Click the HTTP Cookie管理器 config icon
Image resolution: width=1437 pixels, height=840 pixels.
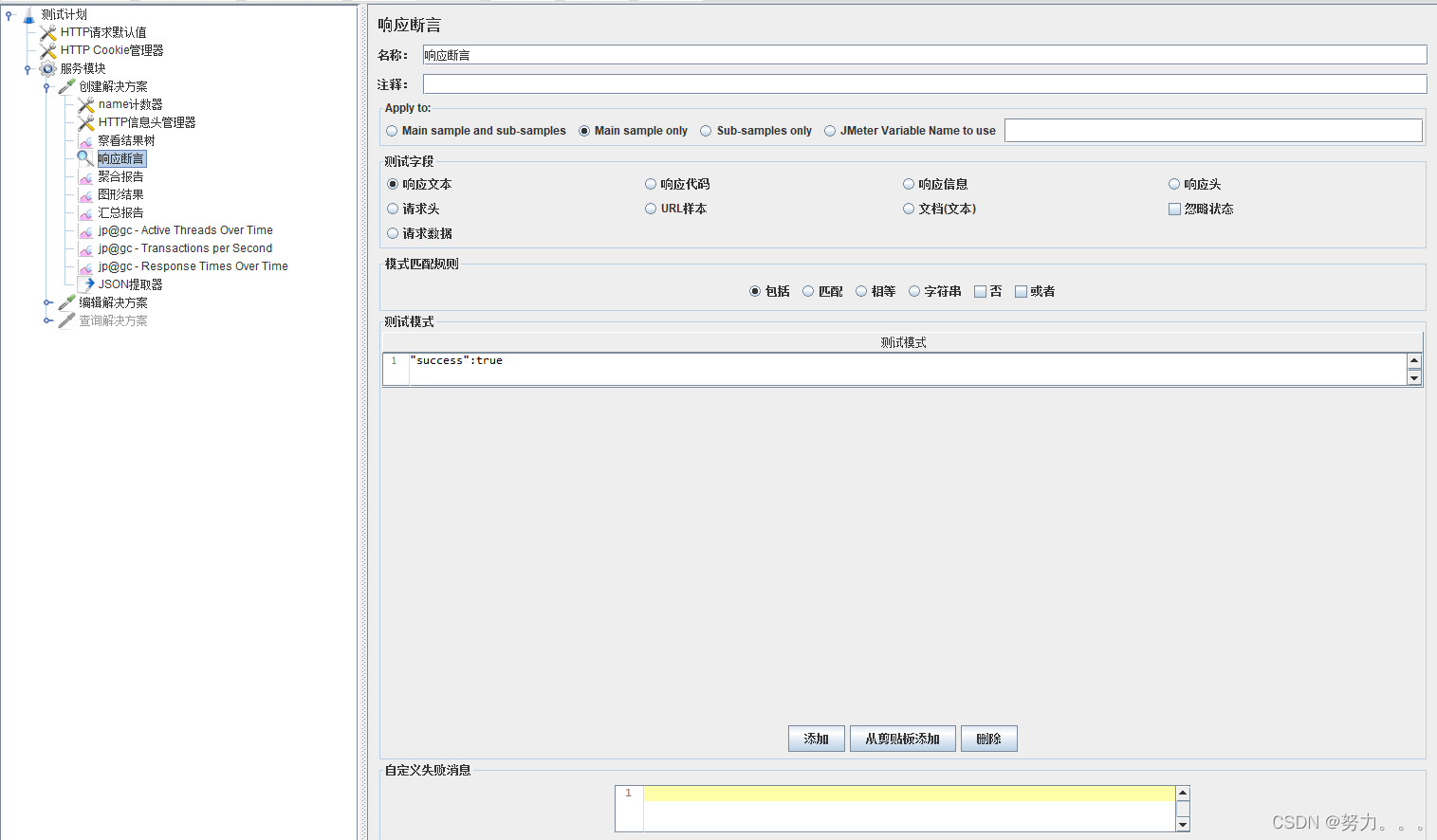[x=48, y=51]
